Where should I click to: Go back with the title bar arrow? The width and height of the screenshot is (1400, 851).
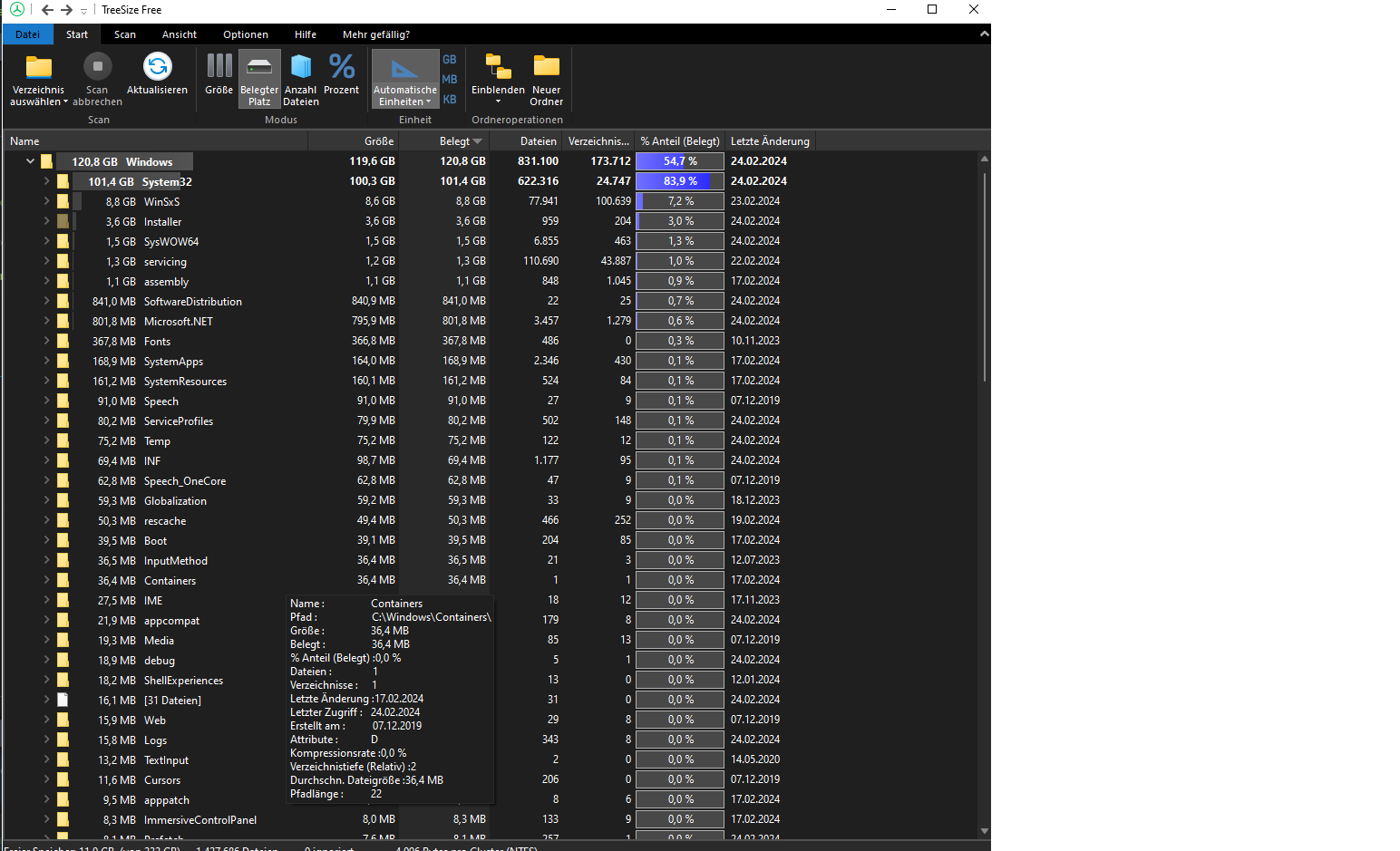(47, 10)
